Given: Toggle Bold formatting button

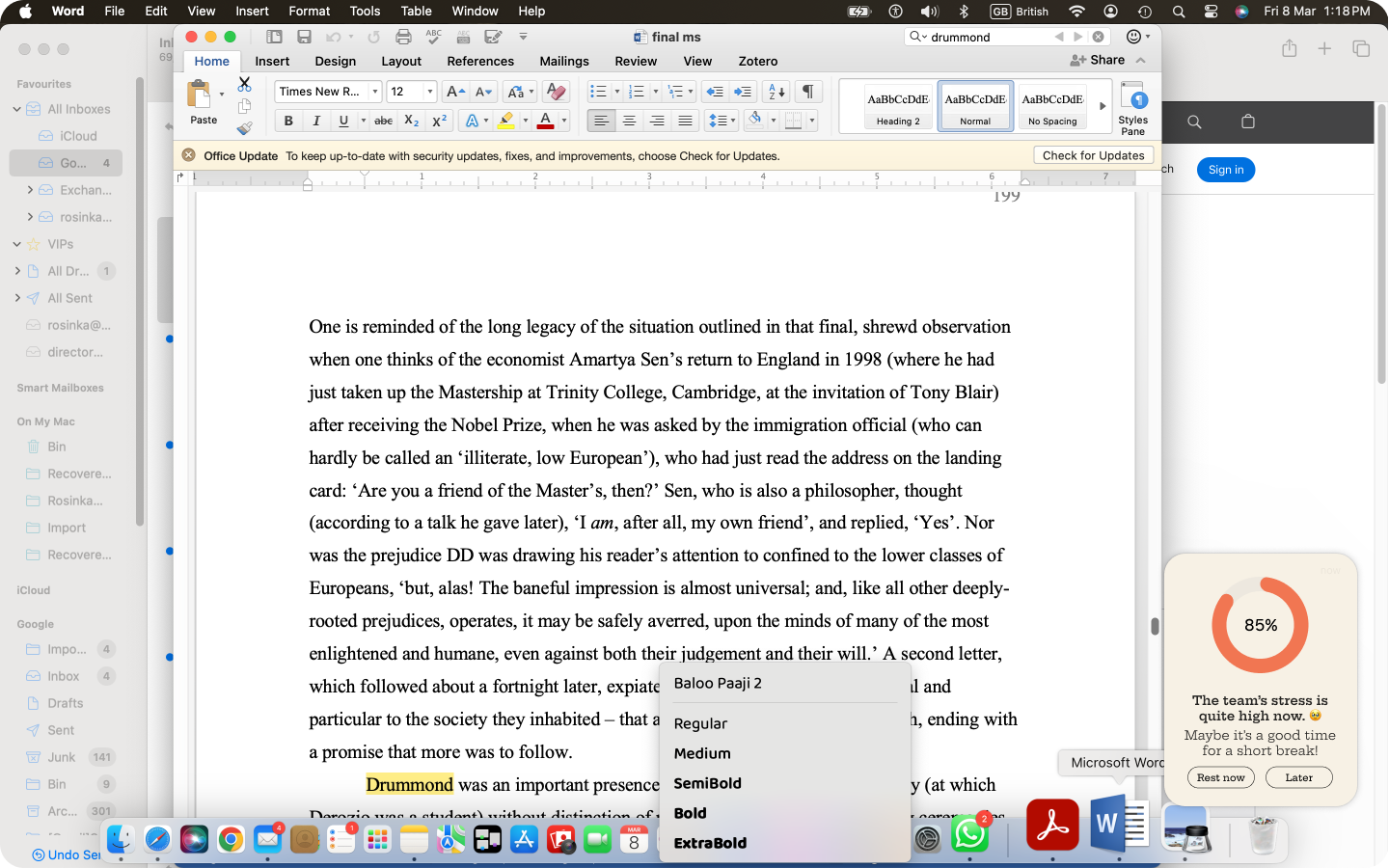Looking at the screenshot, I should tap(288, 121).
